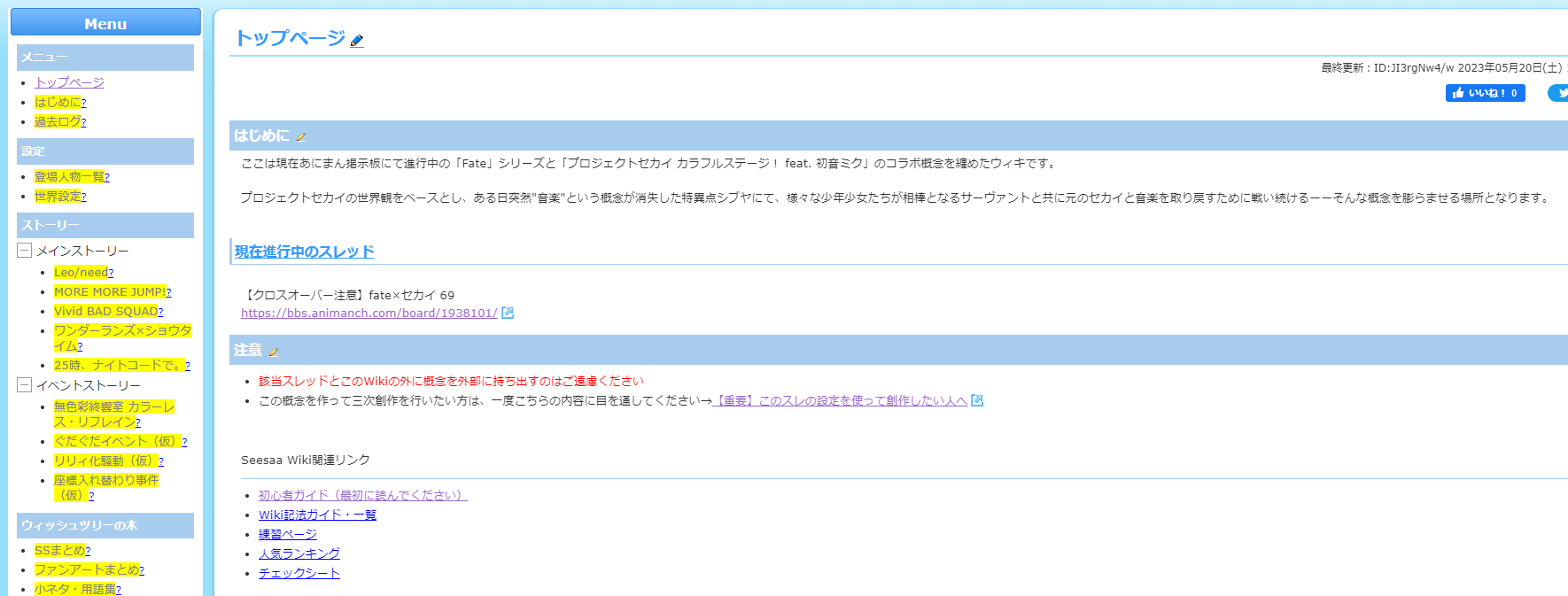Click the 【クロスオーバー注意】fate×セカイ 69 text

[347, 295]
